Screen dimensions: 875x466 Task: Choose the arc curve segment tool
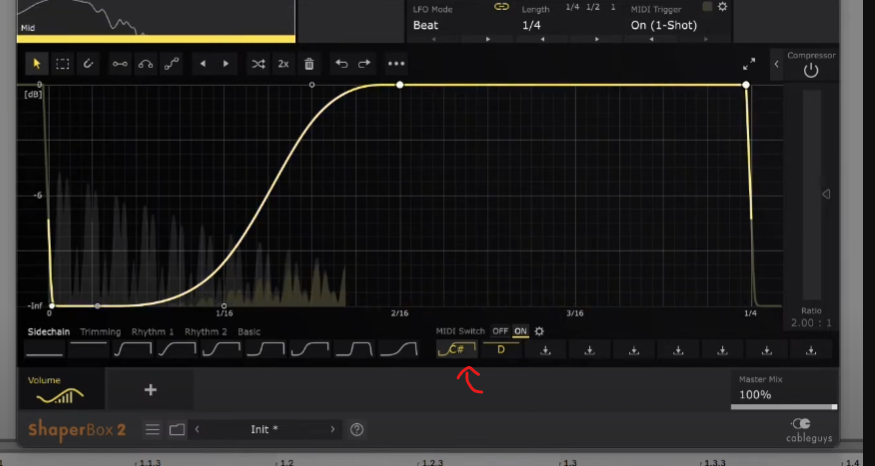[146, 64]
